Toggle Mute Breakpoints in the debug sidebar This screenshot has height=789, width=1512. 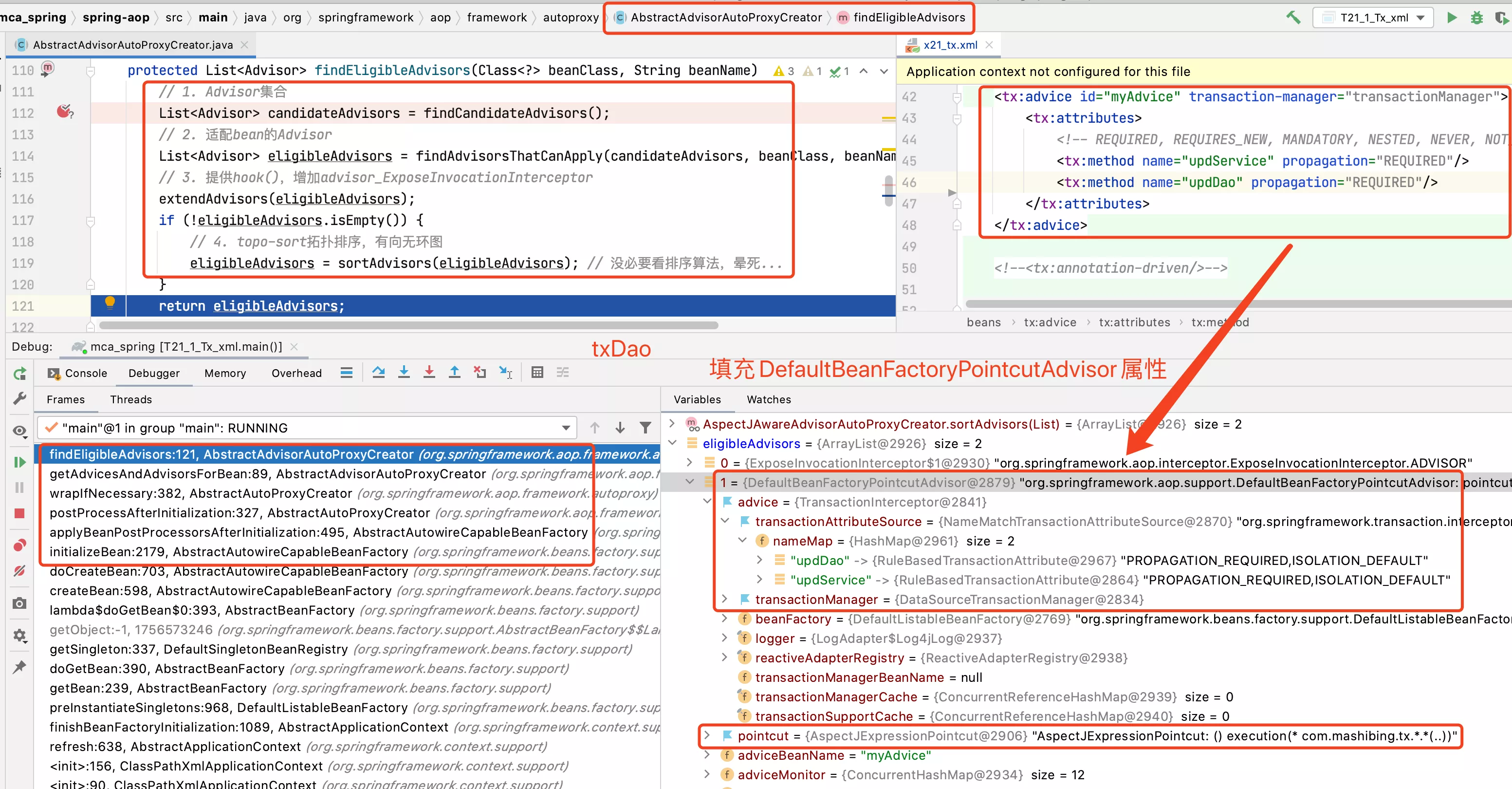(20, 571)
